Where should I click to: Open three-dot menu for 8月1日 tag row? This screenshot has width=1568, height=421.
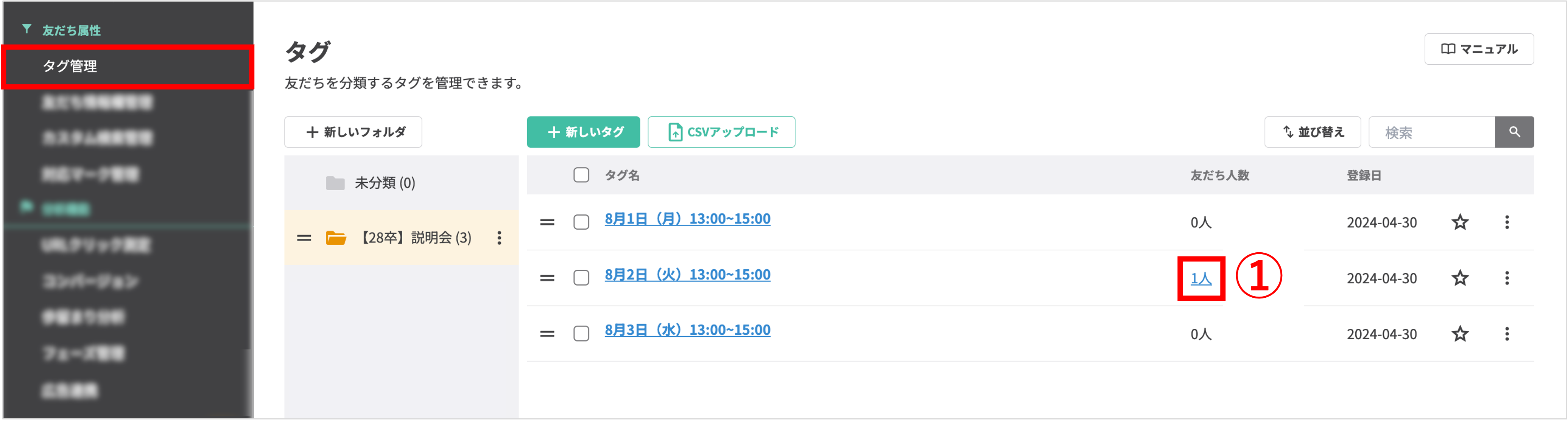1507,222
